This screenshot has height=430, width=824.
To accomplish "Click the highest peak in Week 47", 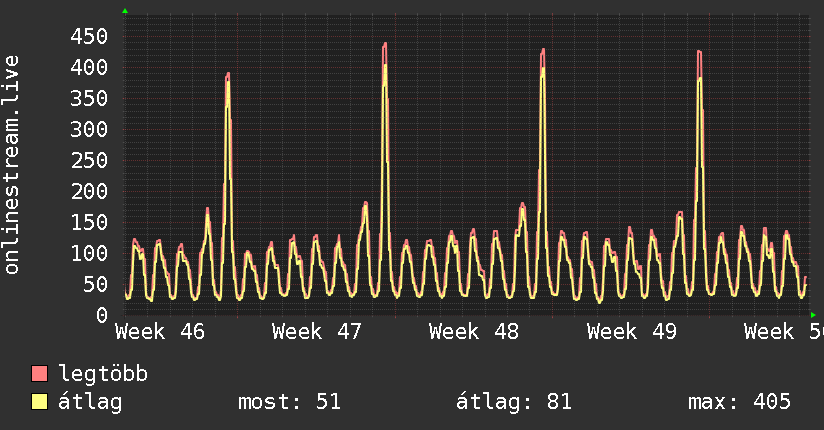I will [385, 44].
